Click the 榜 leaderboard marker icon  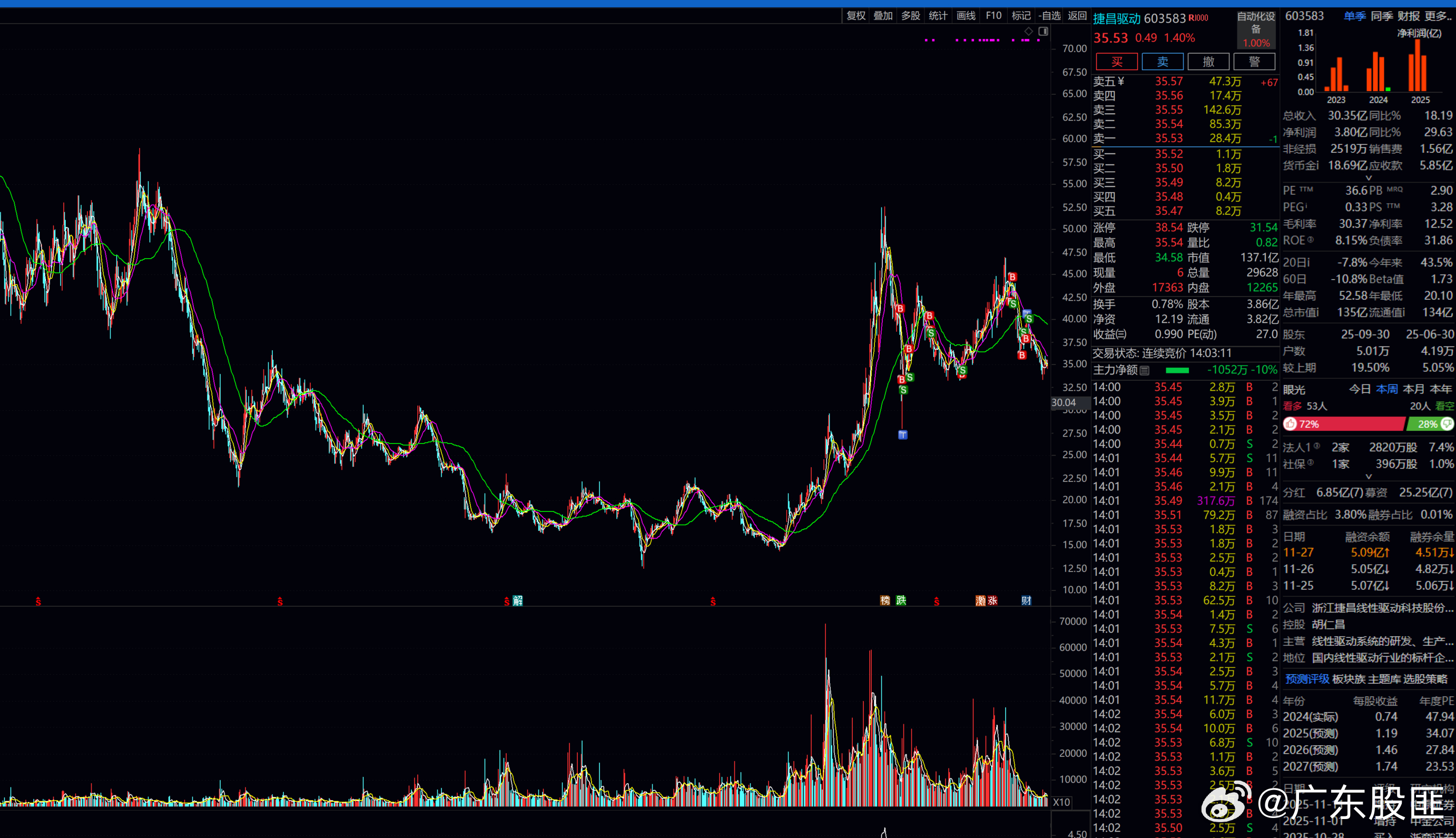tap(885, 600)
